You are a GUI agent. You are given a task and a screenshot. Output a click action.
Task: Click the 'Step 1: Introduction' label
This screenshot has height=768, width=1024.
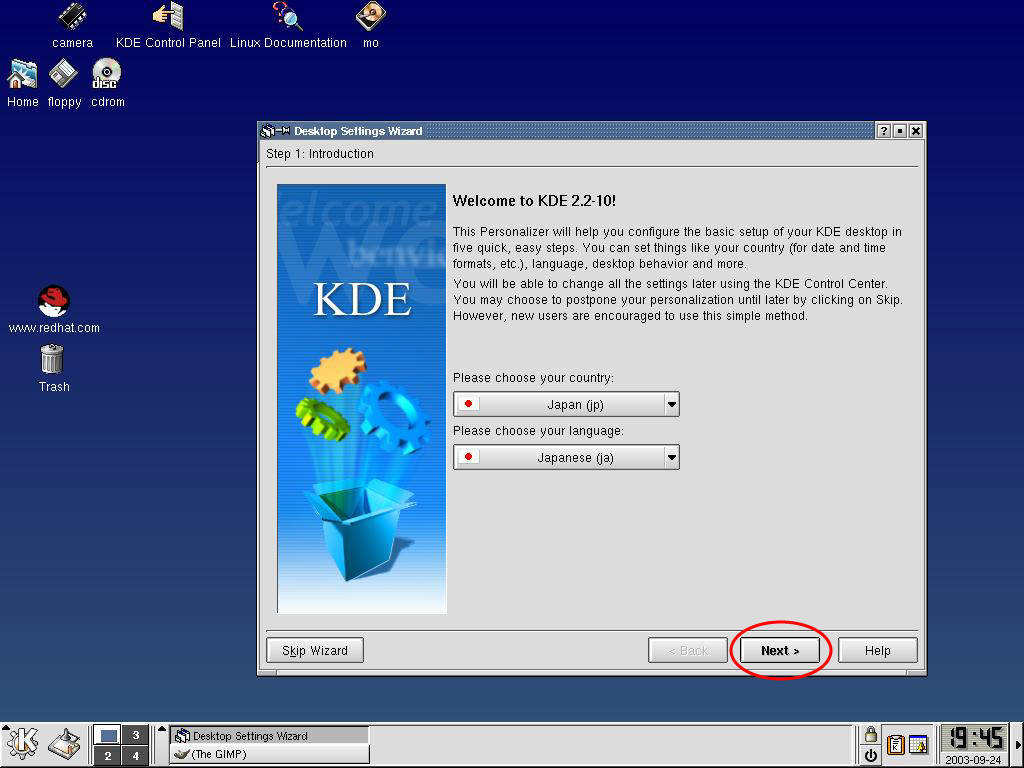pyautogui.click(x=320, y=153)
